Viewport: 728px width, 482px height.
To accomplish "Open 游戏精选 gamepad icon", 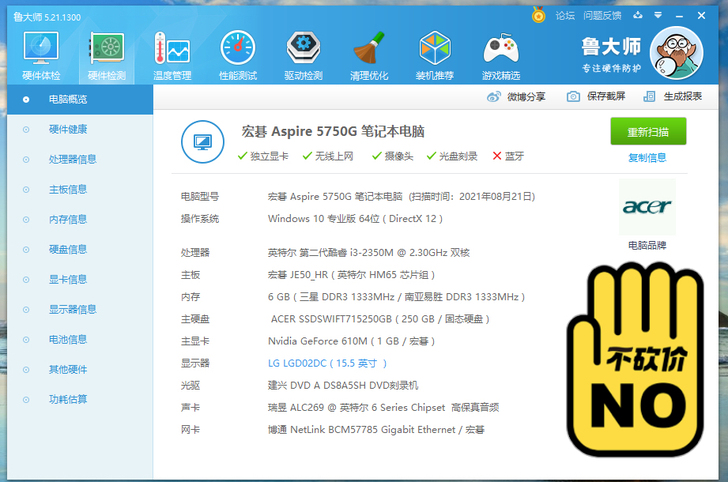I will [500, 55].
